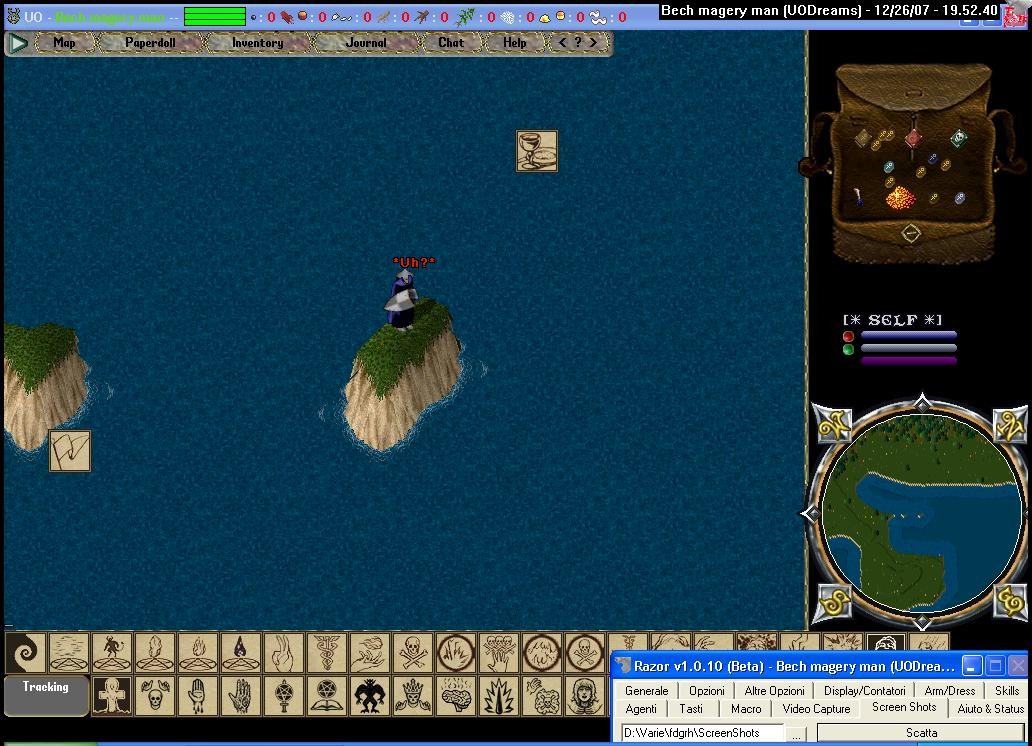1032x746 pixels.
Task: Open the Skills tab in Razor
Action: click(x=1006, y=691)
